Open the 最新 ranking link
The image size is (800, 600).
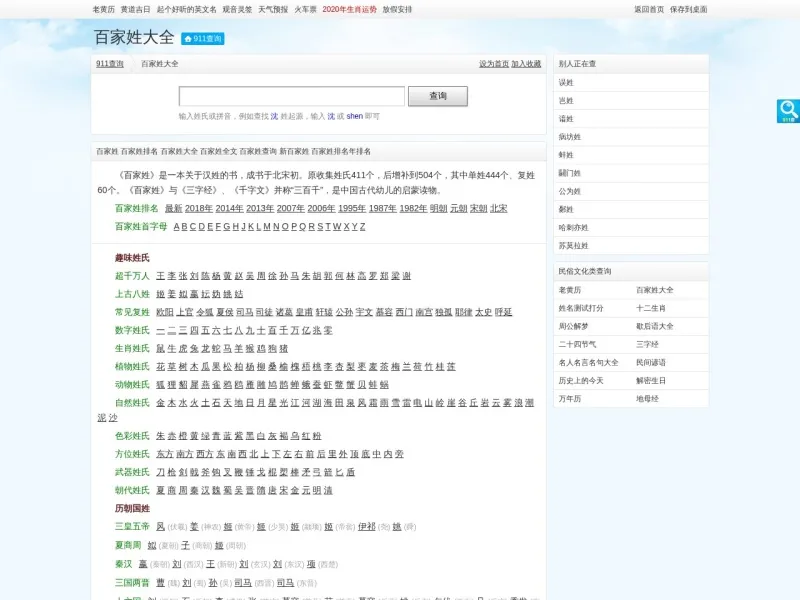pyautogui.click(x=173, y=208)
